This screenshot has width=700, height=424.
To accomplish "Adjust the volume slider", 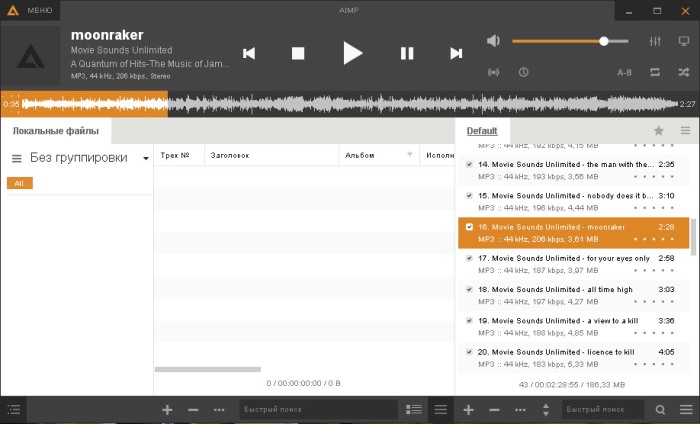I will pos(570,41).
